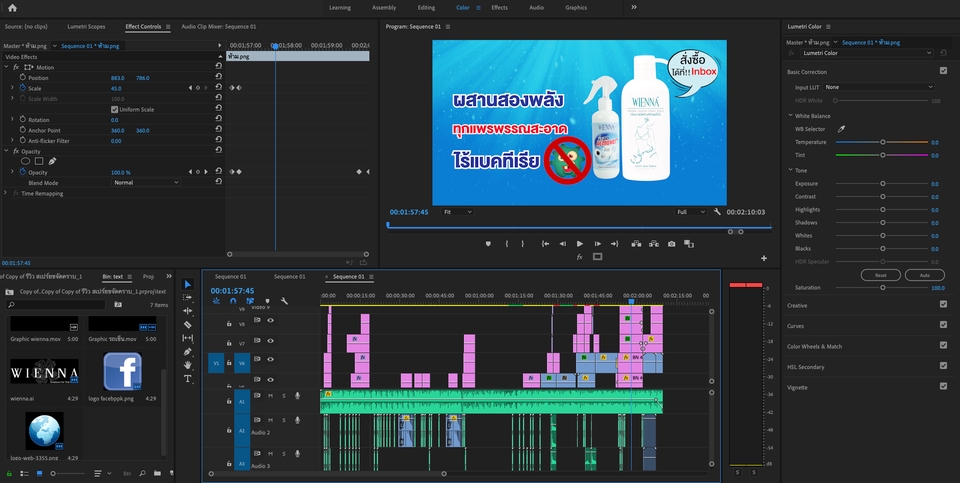
Task: Hide track V8 with eye icon
Action: (x=271, y=320)
